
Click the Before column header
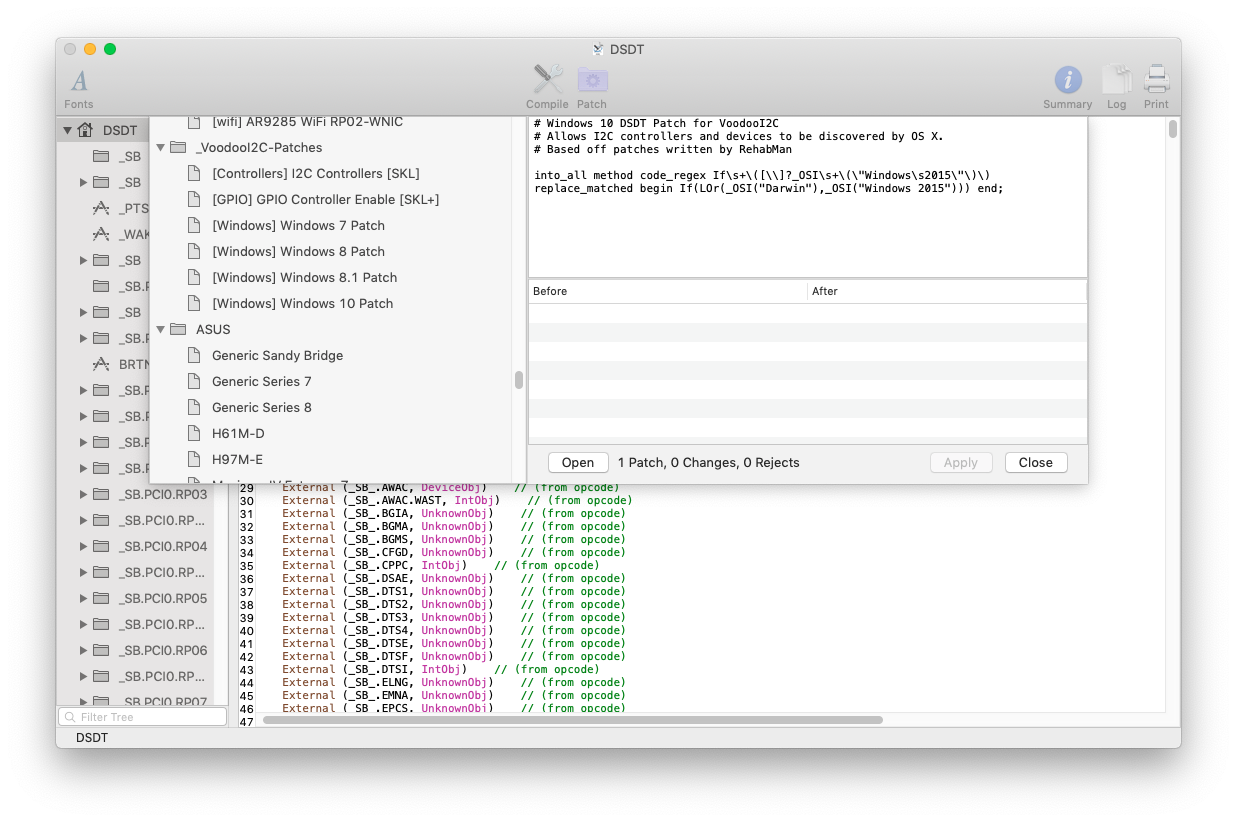(x=667, y=291)
